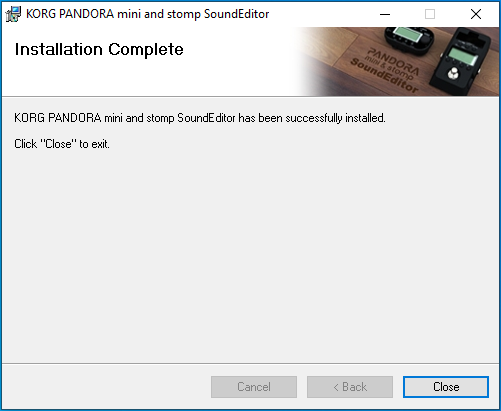Click the disabled Back button

click(x=350, y=387)
